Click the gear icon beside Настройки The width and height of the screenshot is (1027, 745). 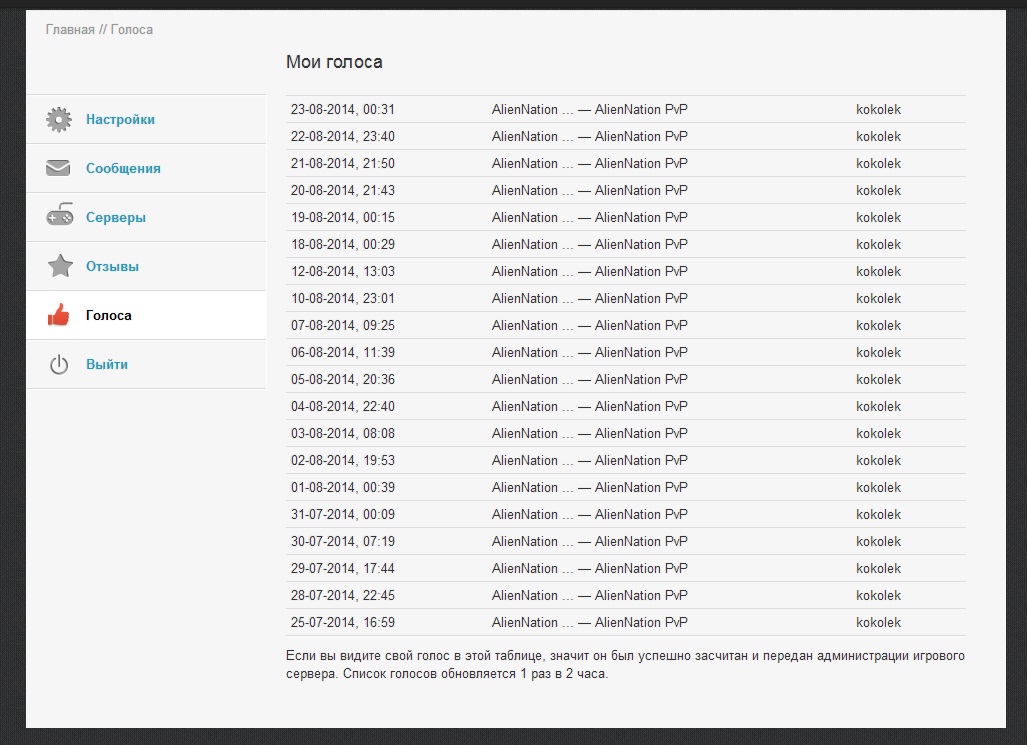pyautogui.click(x=59, y=119)
